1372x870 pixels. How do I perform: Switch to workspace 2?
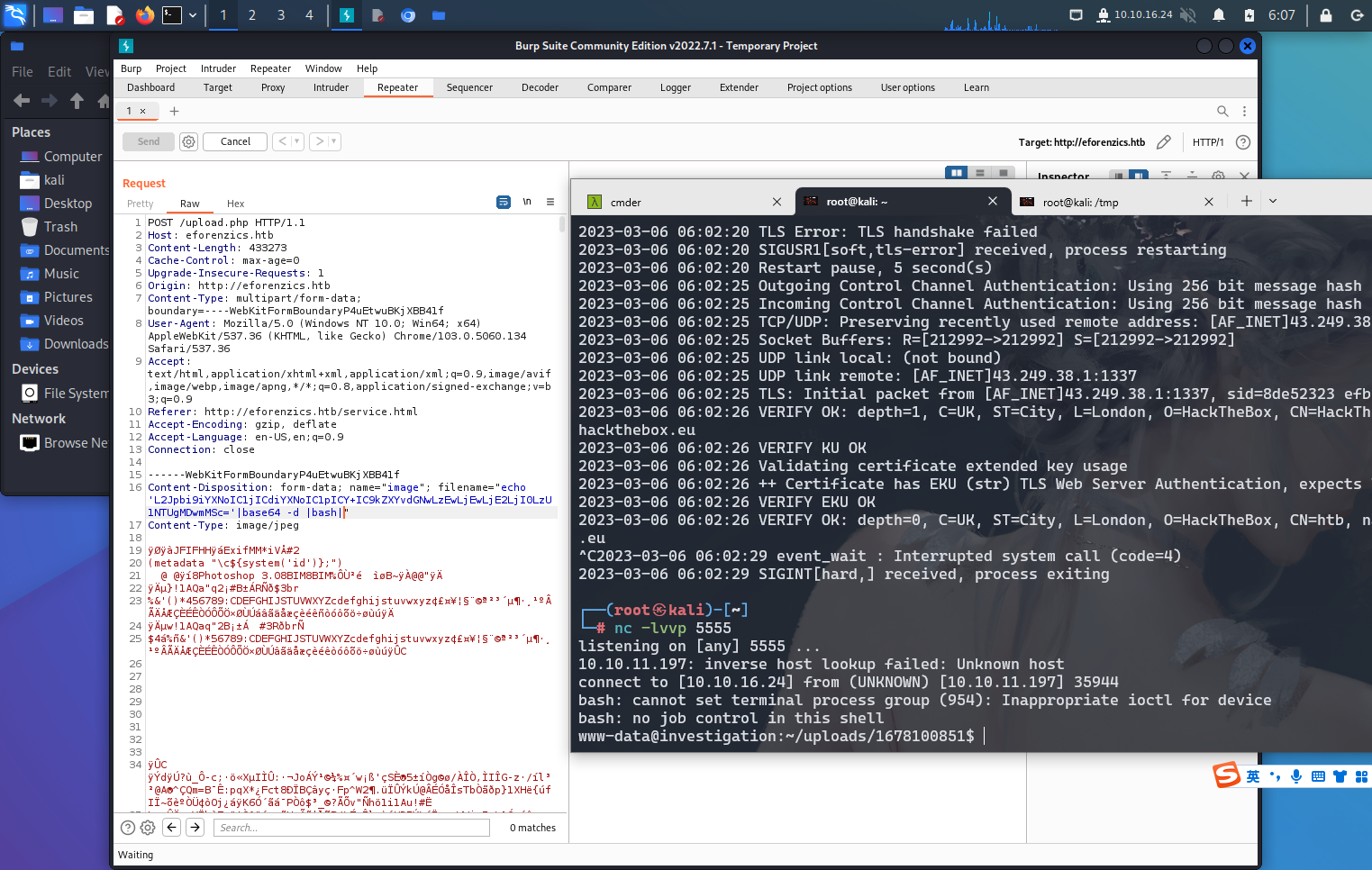pyautogui.click(x=252, y=15)
